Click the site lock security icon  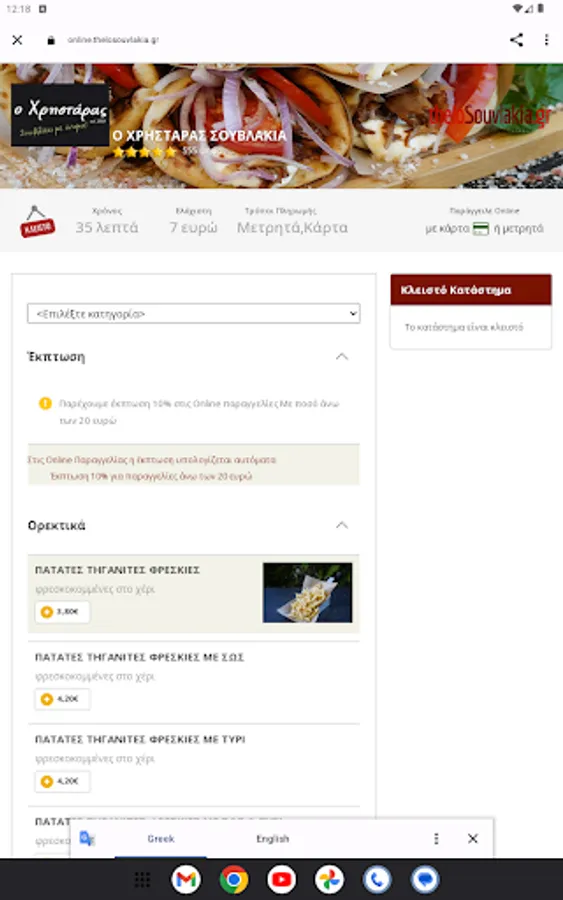(x=51, y=40)
